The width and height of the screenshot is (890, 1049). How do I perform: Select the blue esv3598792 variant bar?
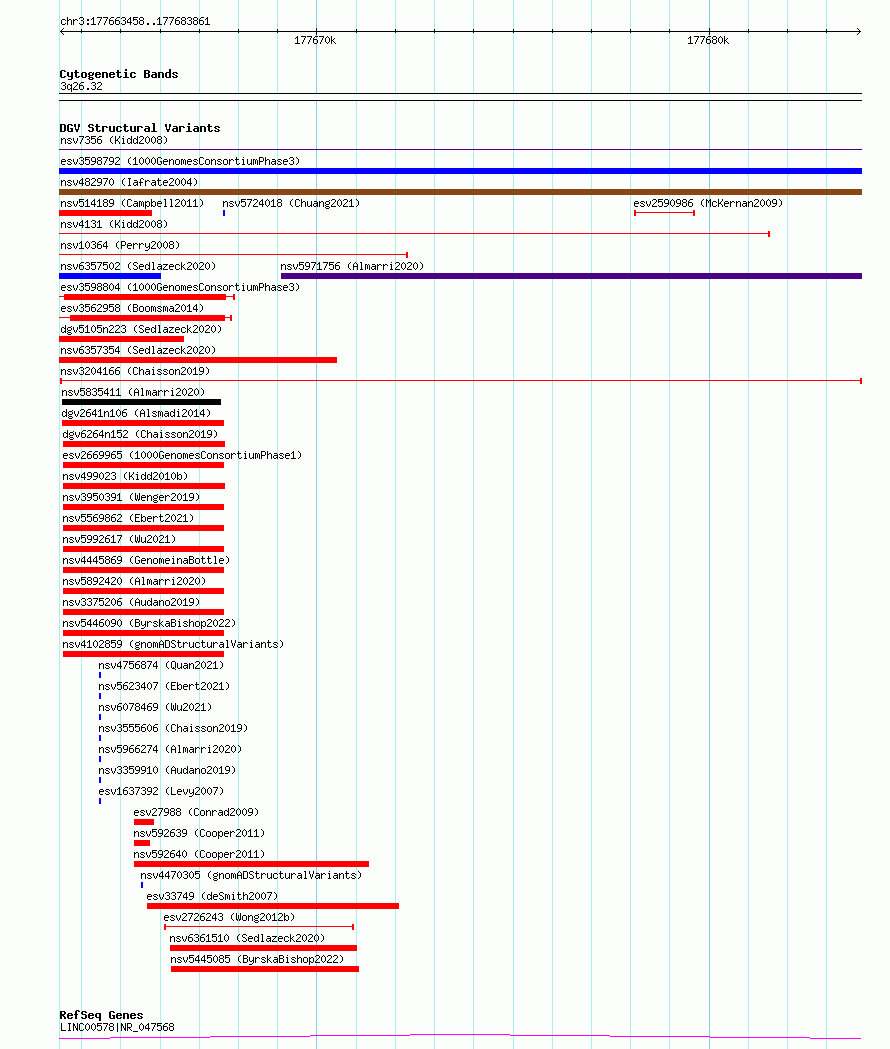pos(460,171)
